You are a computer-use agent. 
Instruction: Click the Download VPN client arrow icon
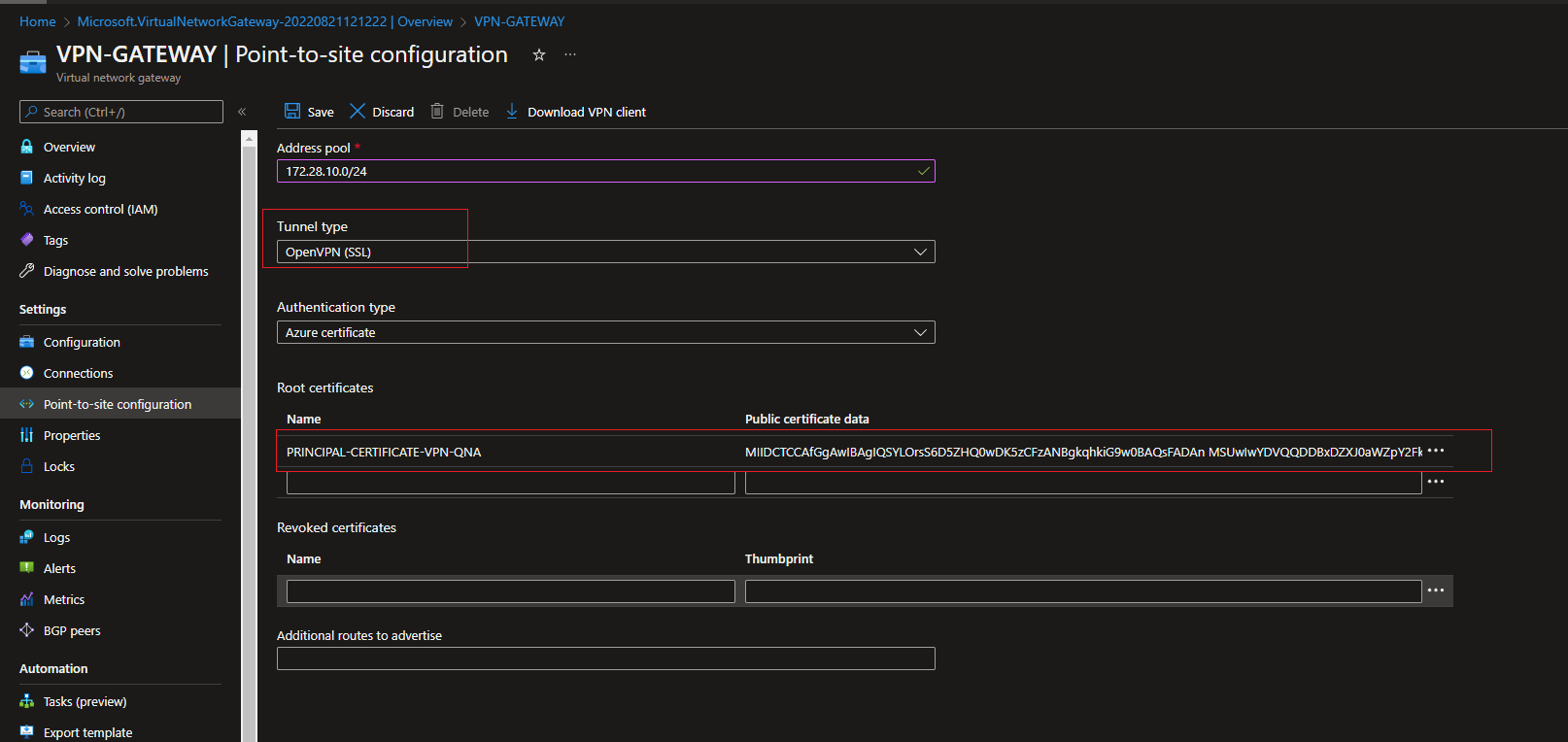512,111
